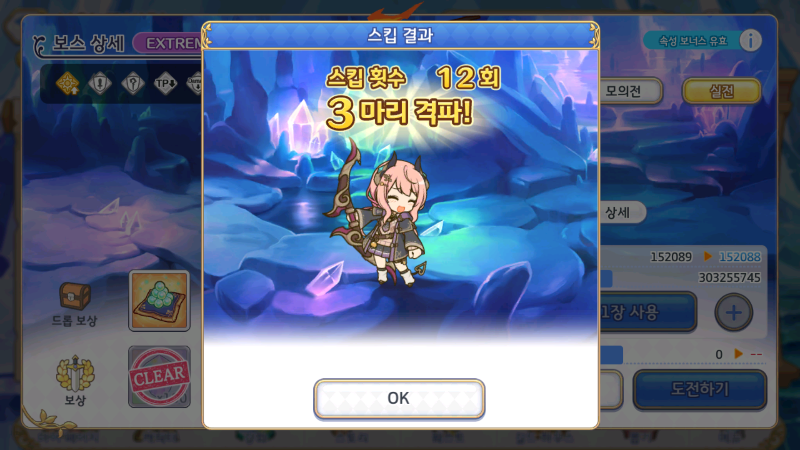Tap the exclamation mark status icon
Screen dimensions: 800x450
click(x=100, y=83)
